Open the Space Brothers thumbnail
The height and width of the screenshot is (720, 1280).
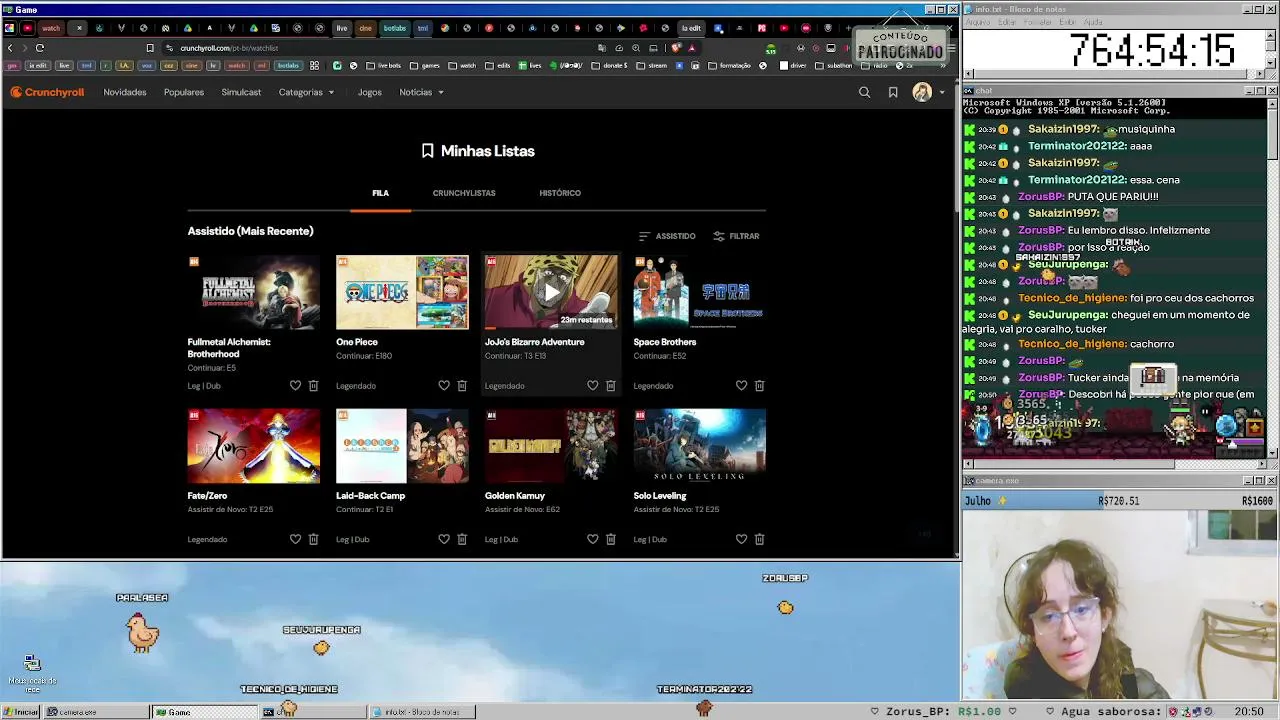pyautogui.click(x=700, y=292)
